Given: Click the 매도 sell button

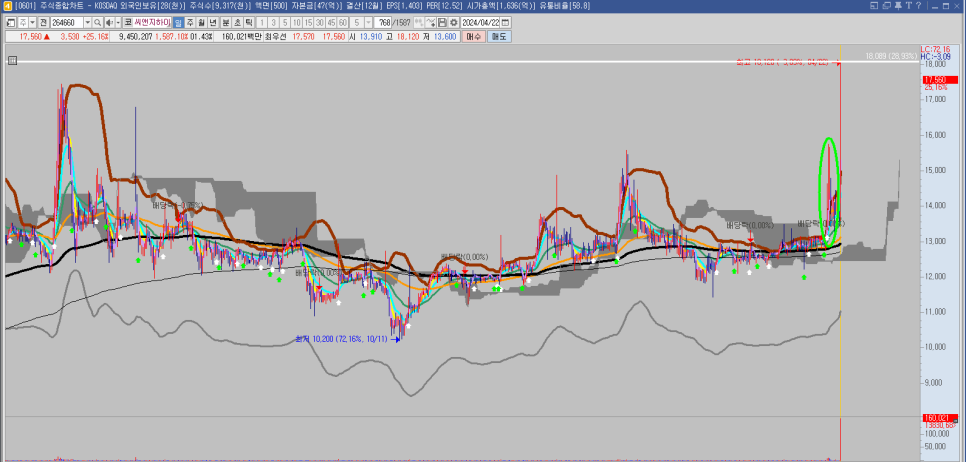Looking at the screenshot, I should coord(499,36).
